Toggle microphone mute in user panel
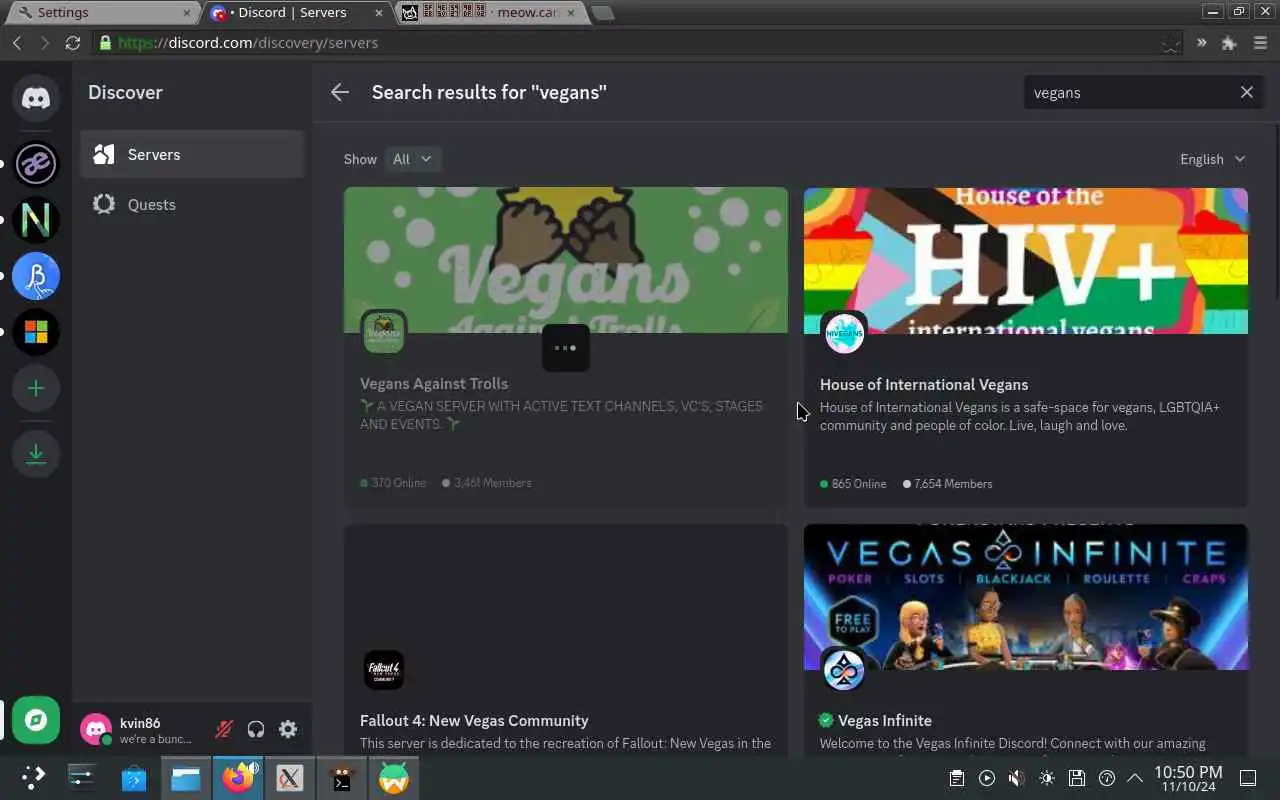The image size is (1280, 800). [224, 729]
